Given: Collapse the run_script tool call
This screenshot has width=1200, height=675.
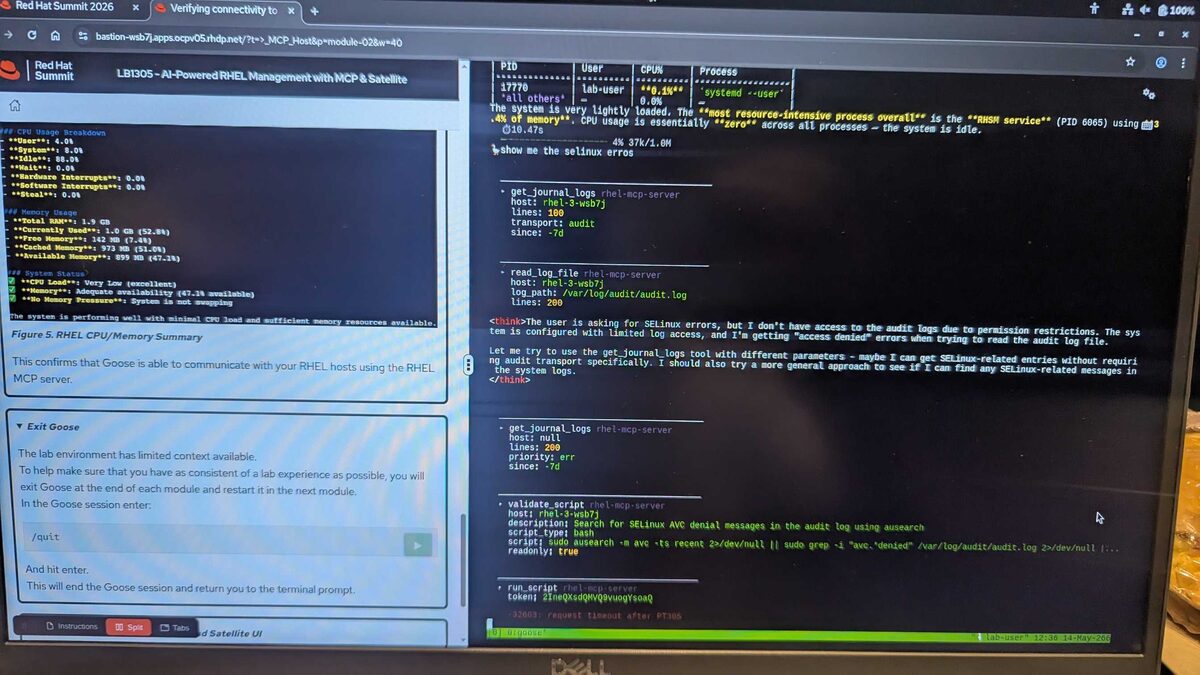Looking at the screenshot, I should 500,588.
